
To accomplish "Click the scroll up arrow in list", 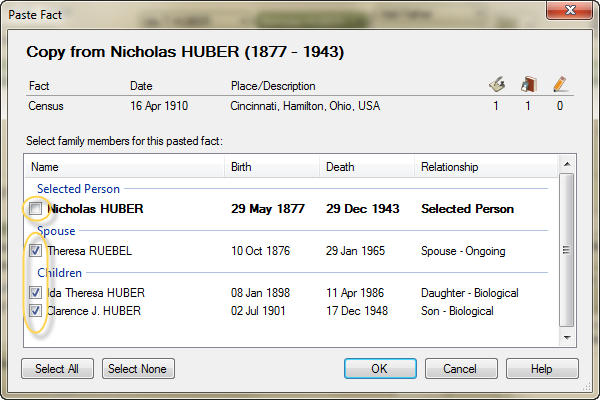I will (567, 164).
